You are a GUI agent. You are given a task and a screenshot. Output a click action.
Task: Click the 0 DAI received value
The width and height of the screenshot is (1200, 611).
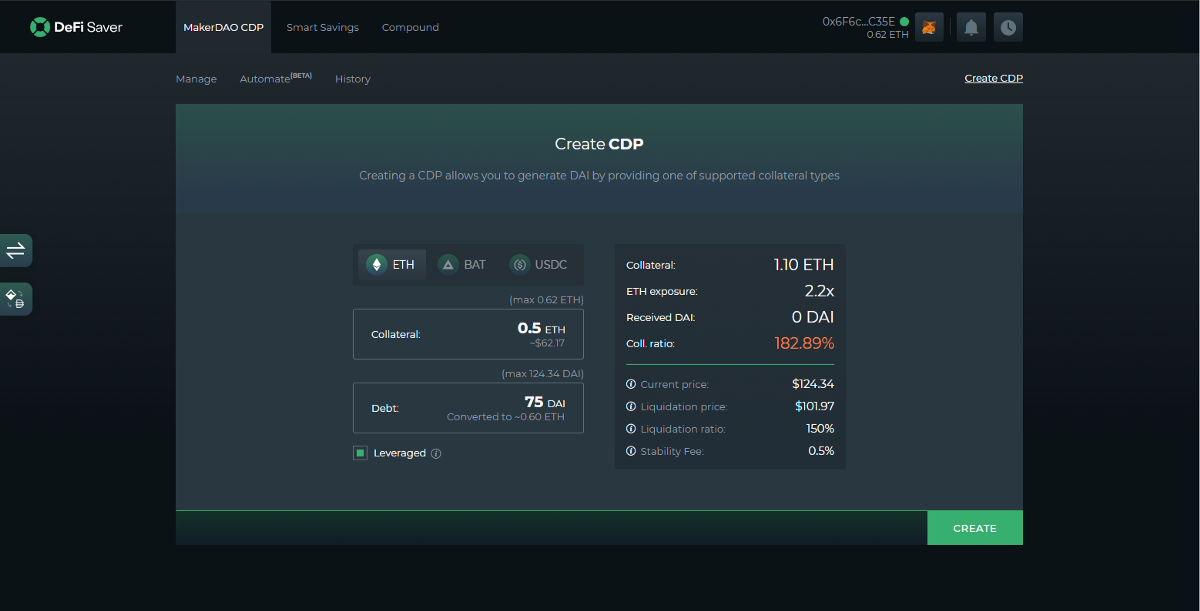813,317
